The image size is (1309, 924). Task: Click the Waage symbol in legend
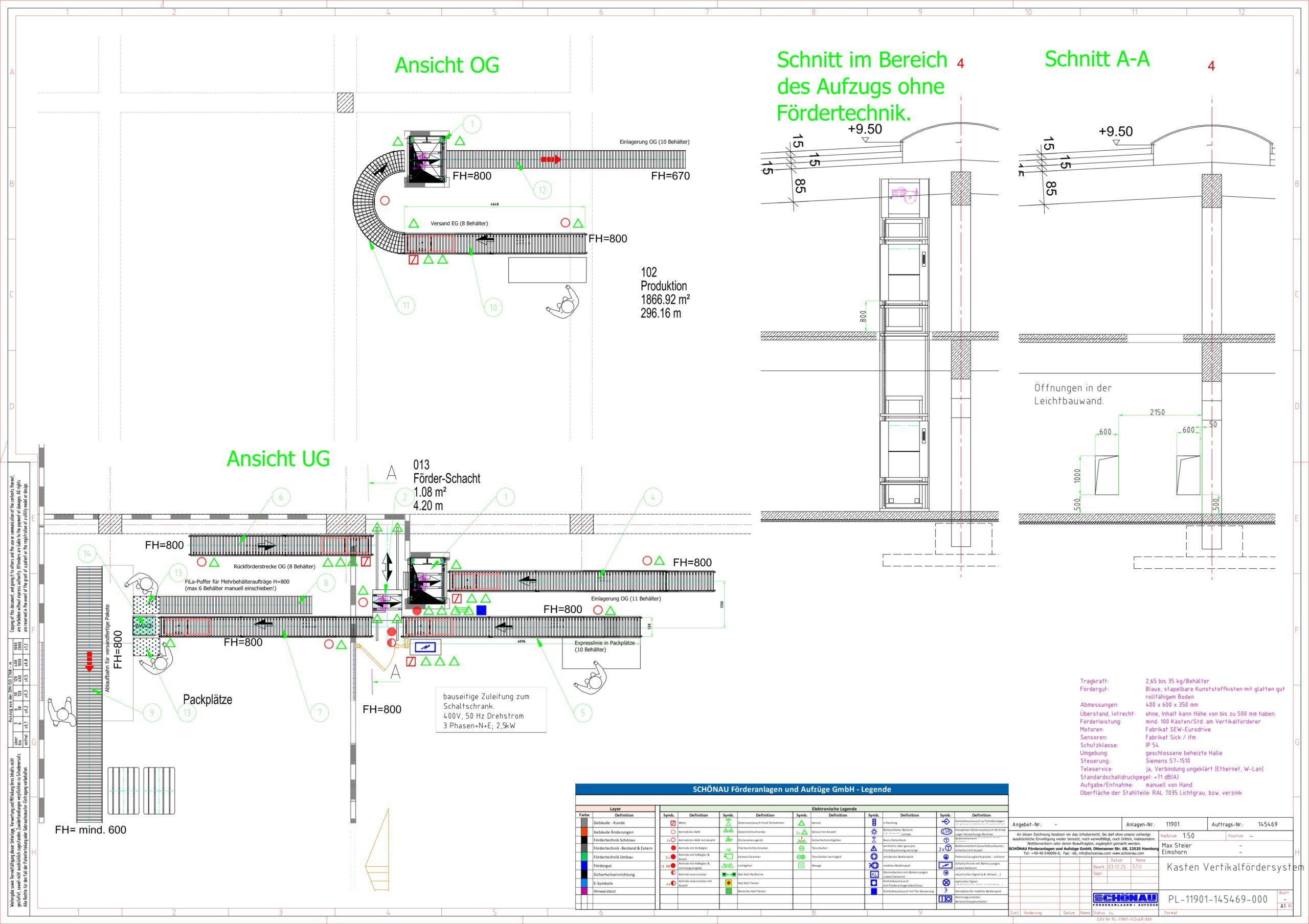click(x=801, y=866)
